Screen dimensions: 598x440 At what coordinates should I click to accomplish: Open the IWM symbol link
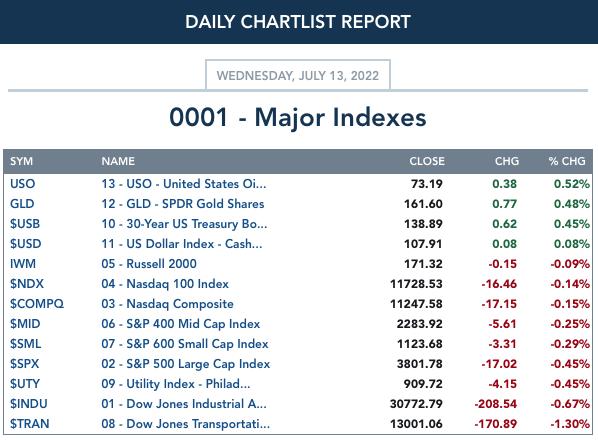pyautogui.click(x=23, y=264)
